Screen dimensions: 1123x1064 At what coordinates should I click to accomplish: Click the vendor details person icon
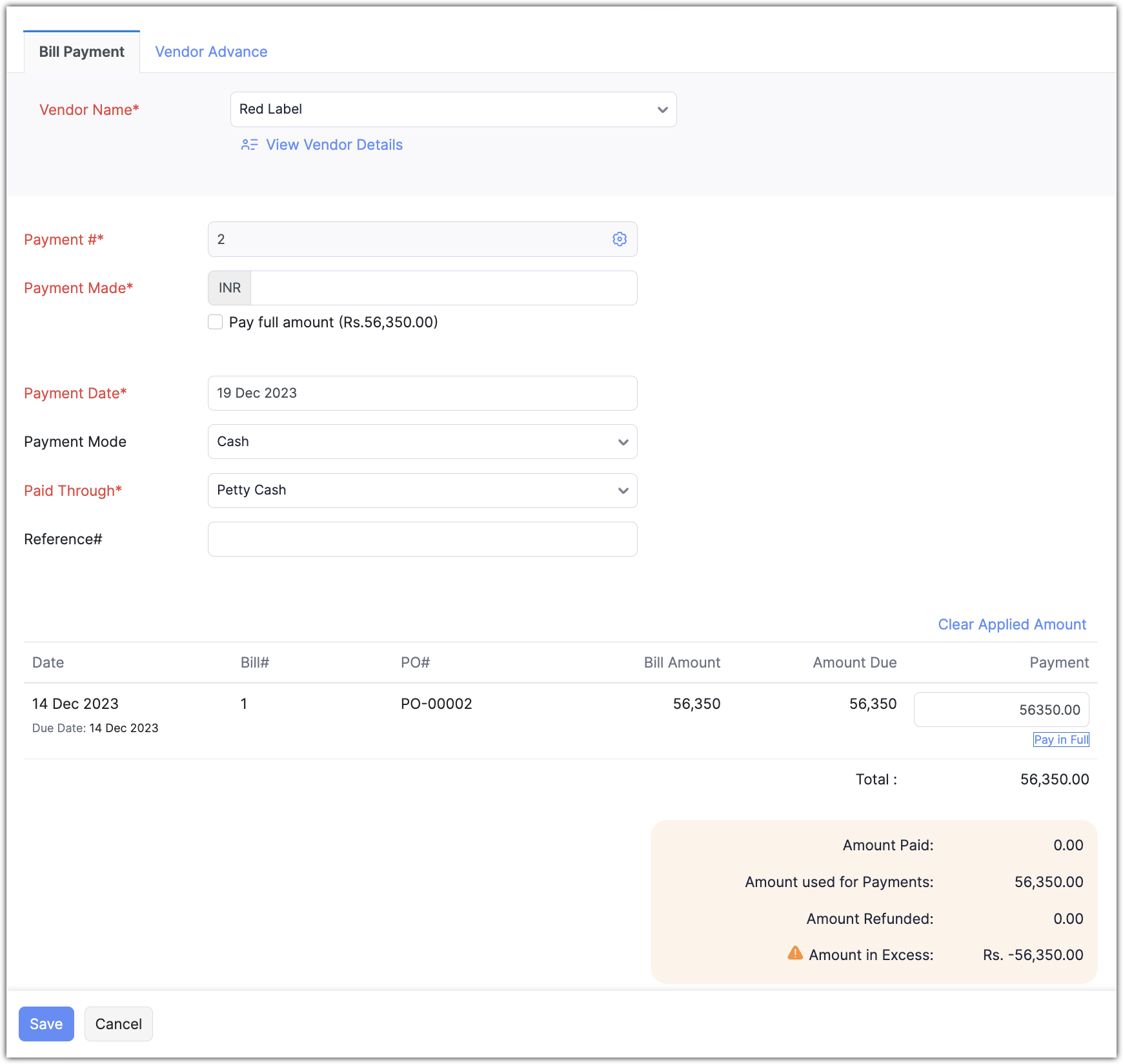pos(249,145)
